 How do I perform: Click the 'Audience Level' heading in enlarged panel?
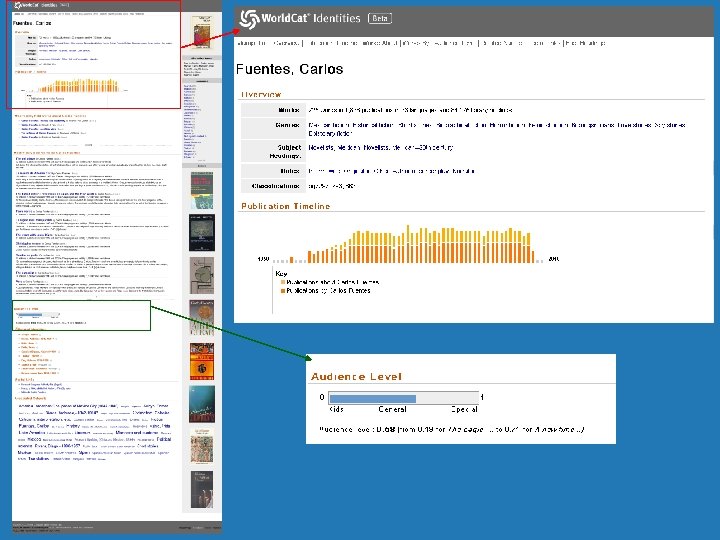point(356,377)
